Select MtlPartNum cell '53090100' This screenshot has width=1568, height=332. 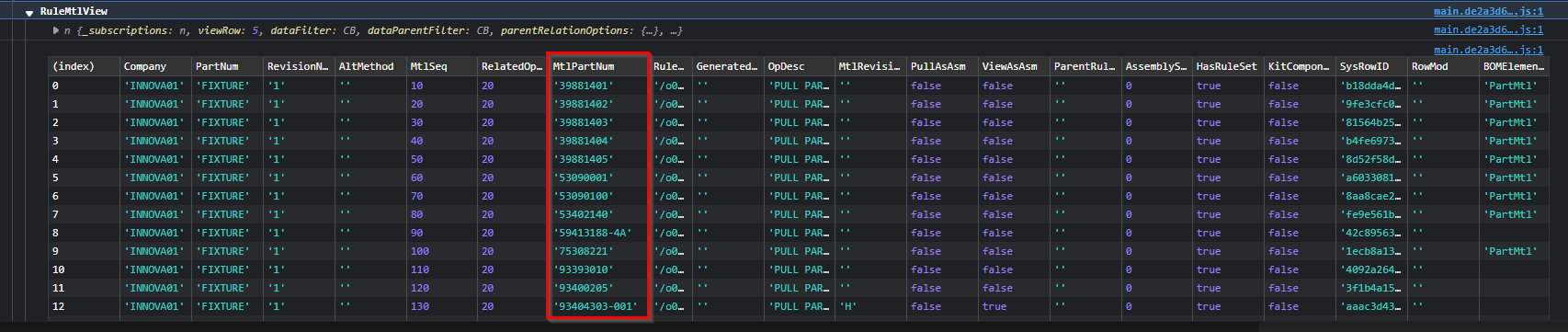tap(600, 196)
